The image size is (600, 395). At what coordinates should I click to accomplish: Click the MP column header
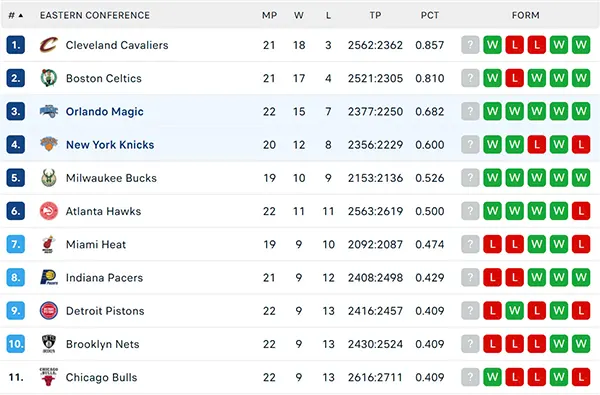point(269,15)
